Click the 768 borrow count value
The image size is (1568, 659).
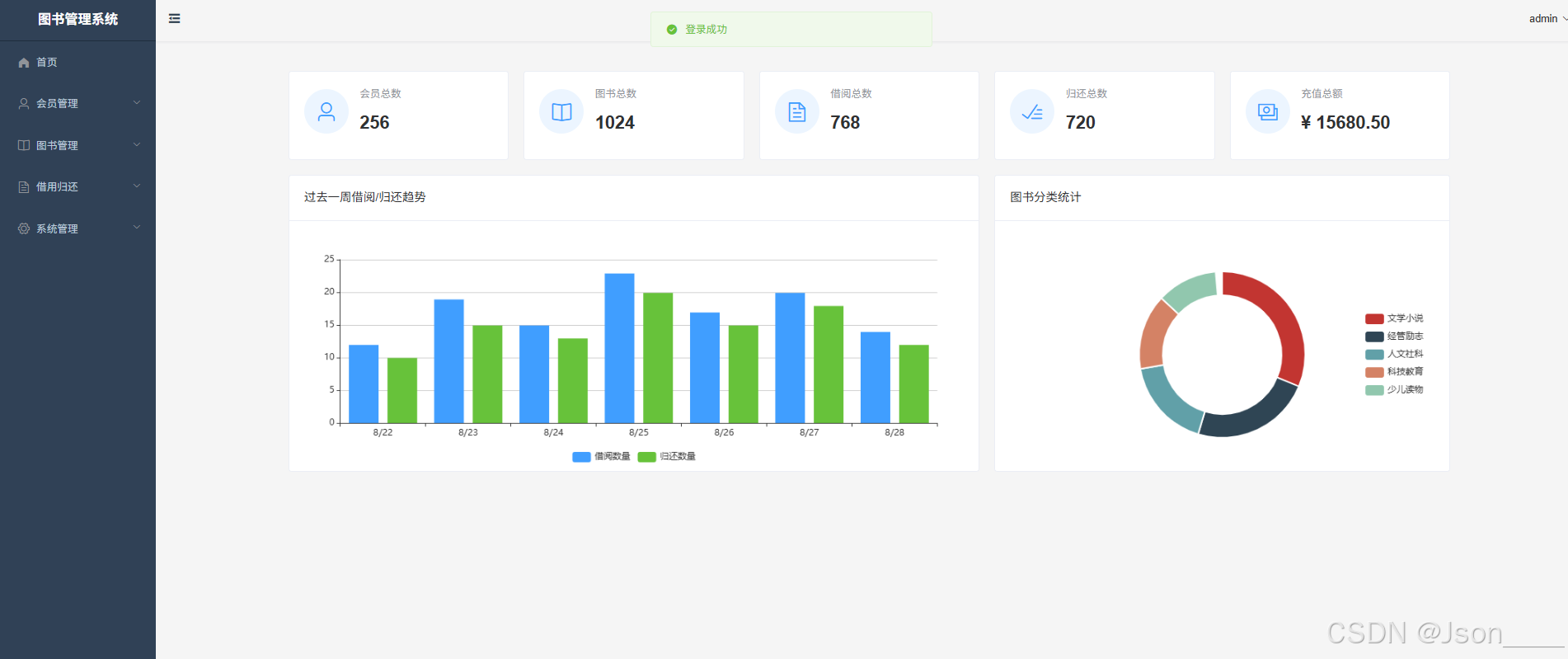(845, 122)
